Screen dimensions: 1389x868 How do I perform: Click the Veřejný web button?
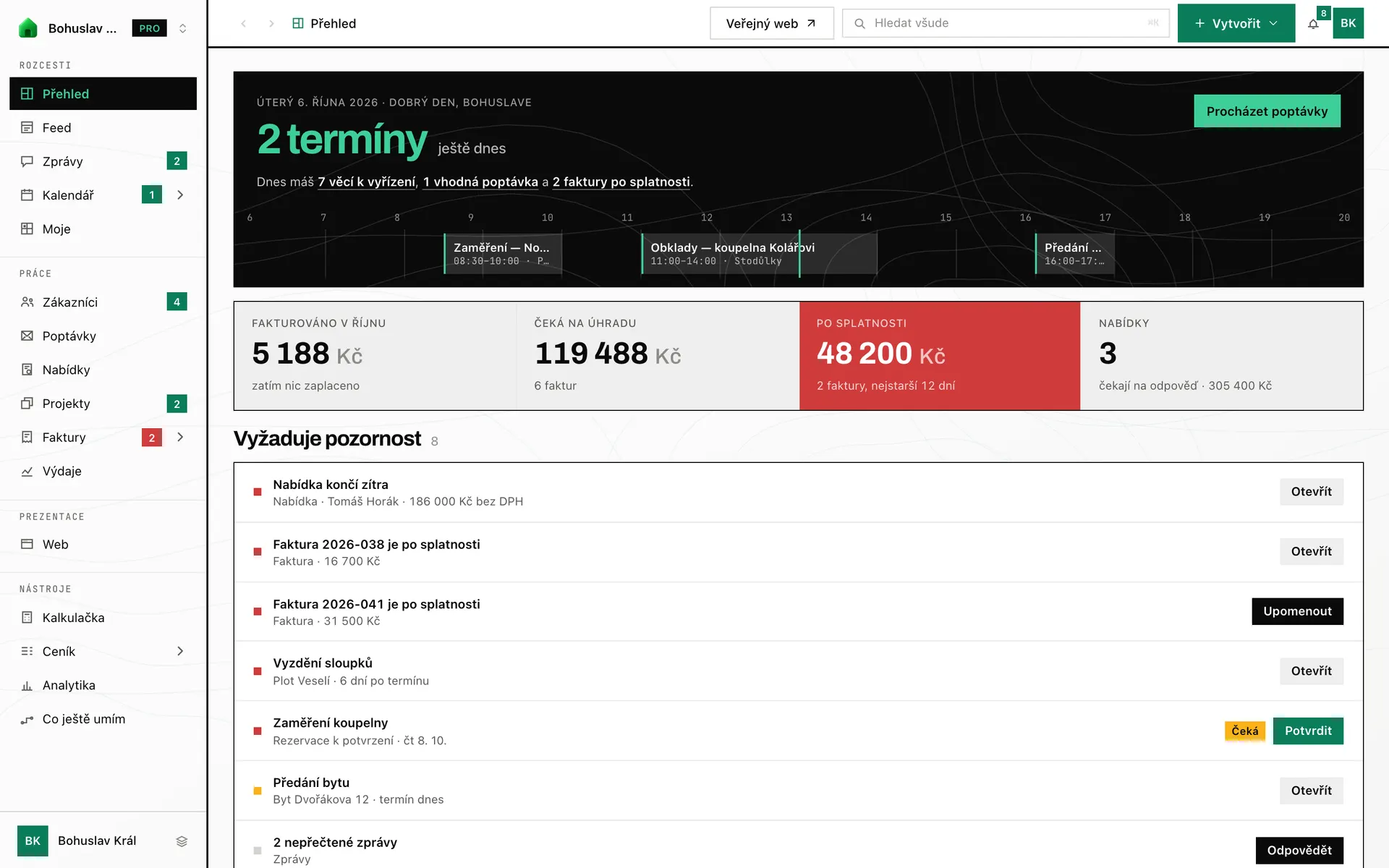click(771, 23)
